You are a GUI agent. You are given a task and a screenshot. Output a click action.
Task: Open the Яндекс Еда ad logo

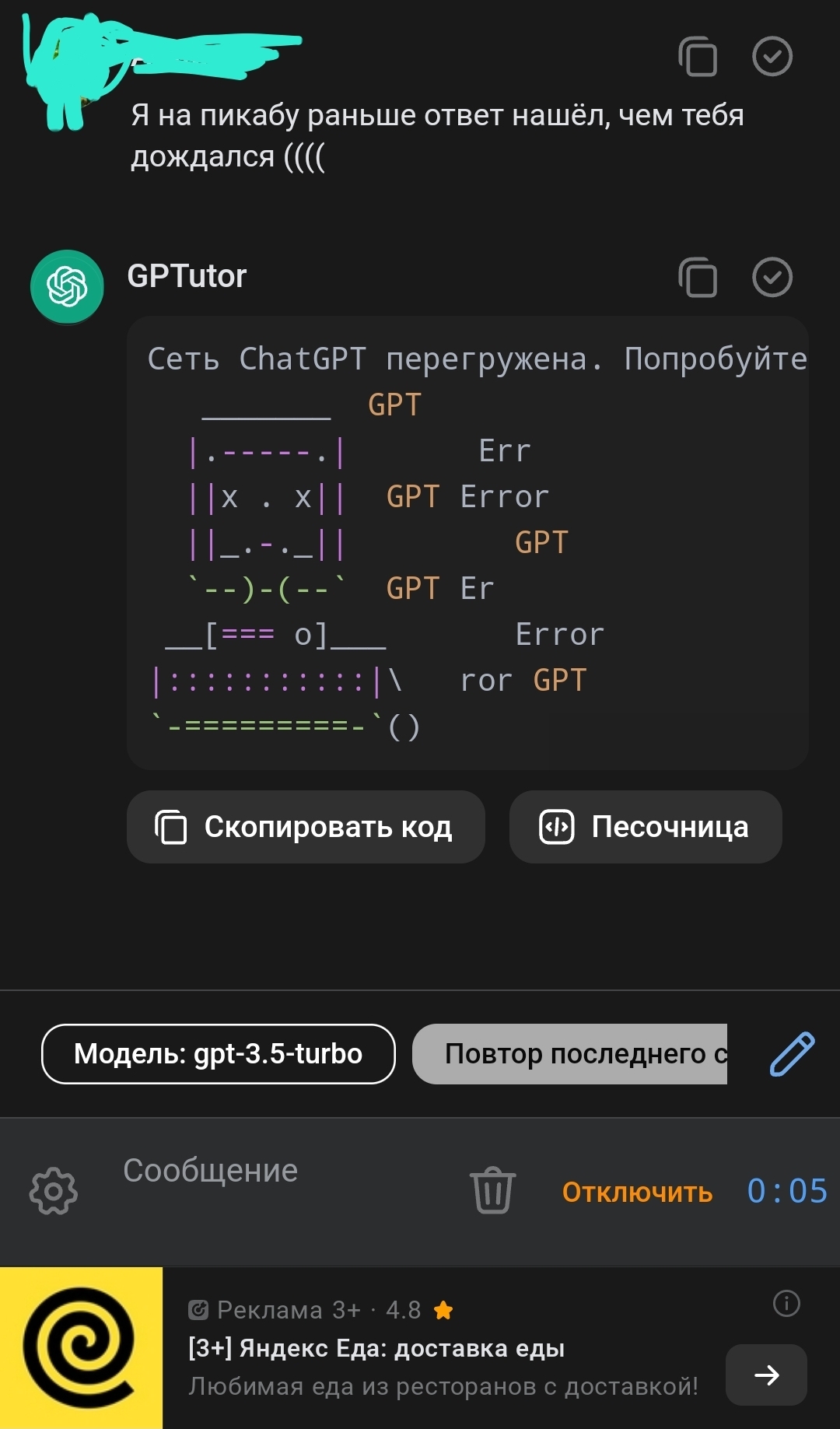[x=81, y=1348]
